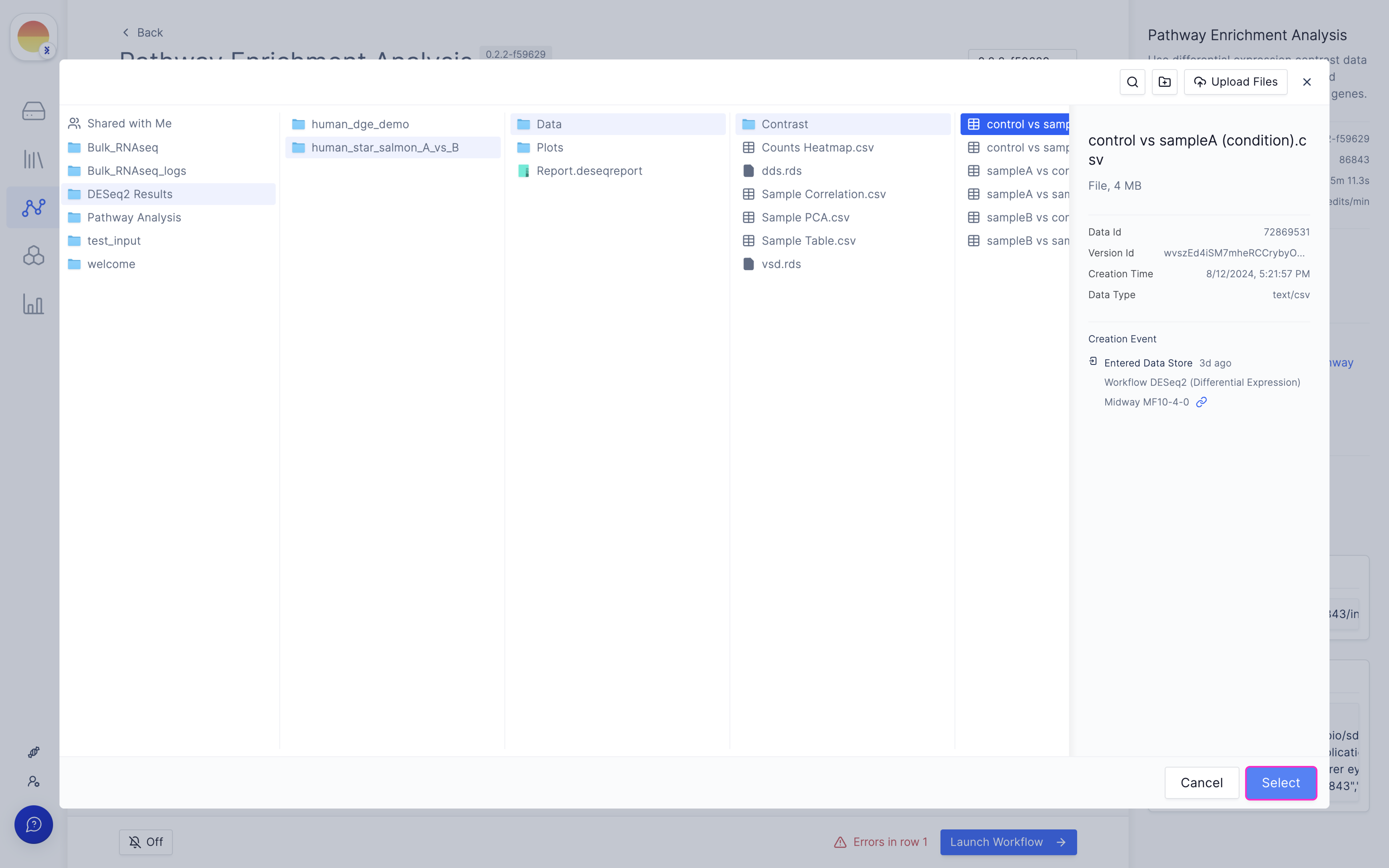Click the Midway MF10-4-0 link icon
The image size is (1389, 868).
click(x=1201, y=402)
